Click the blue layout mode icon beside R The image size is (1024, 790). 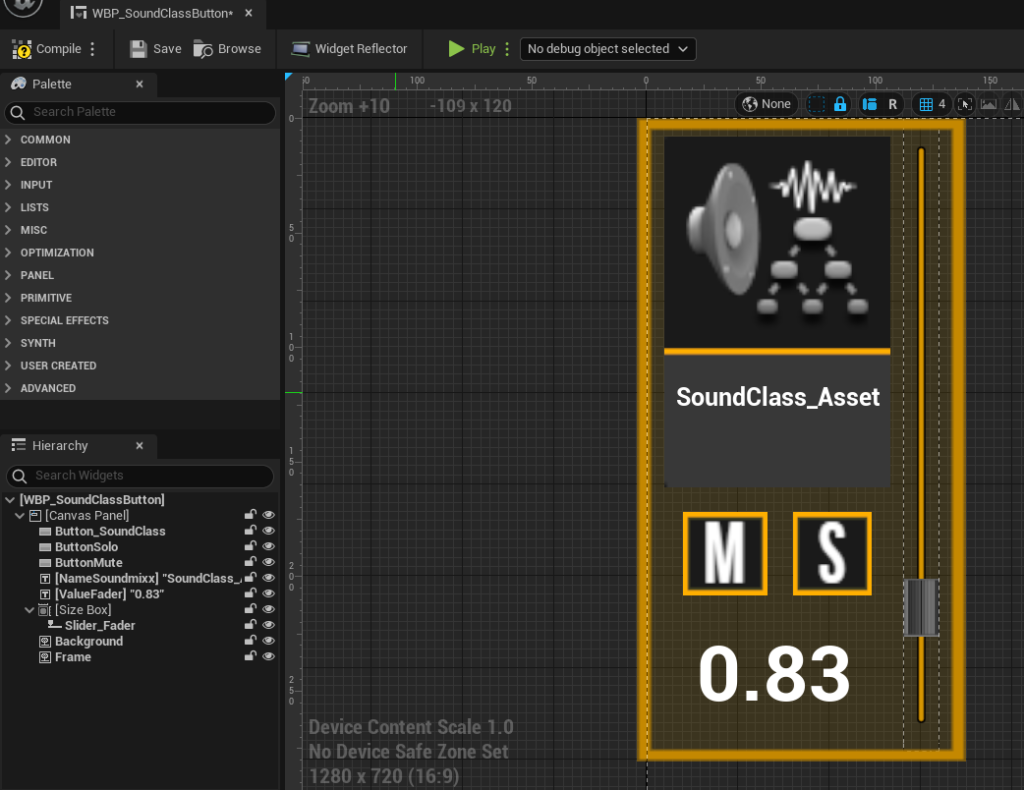point(869,104)
